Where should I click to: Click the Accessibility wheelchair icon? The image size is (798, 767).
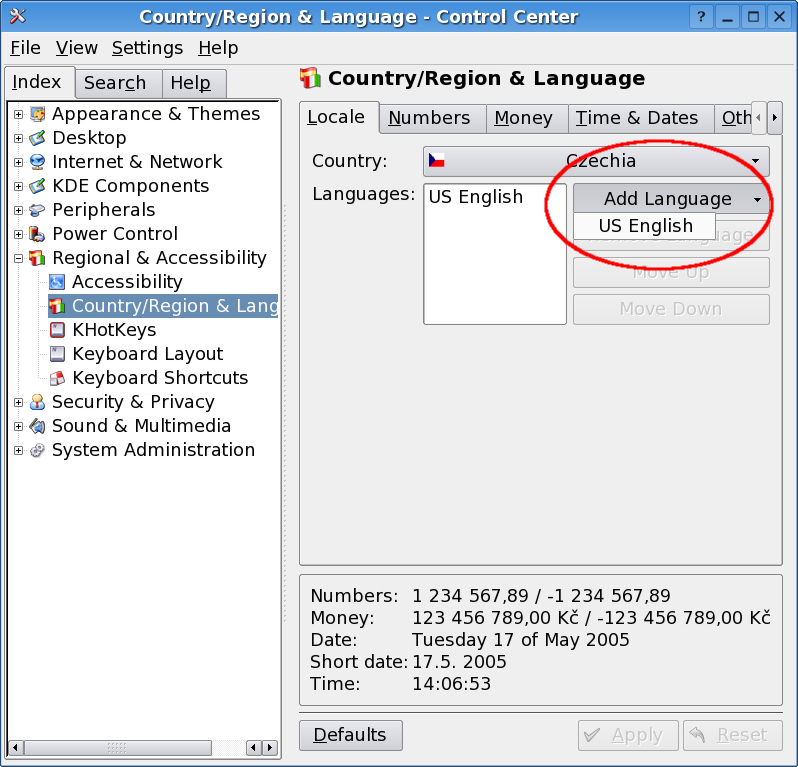tap(57, 282)
